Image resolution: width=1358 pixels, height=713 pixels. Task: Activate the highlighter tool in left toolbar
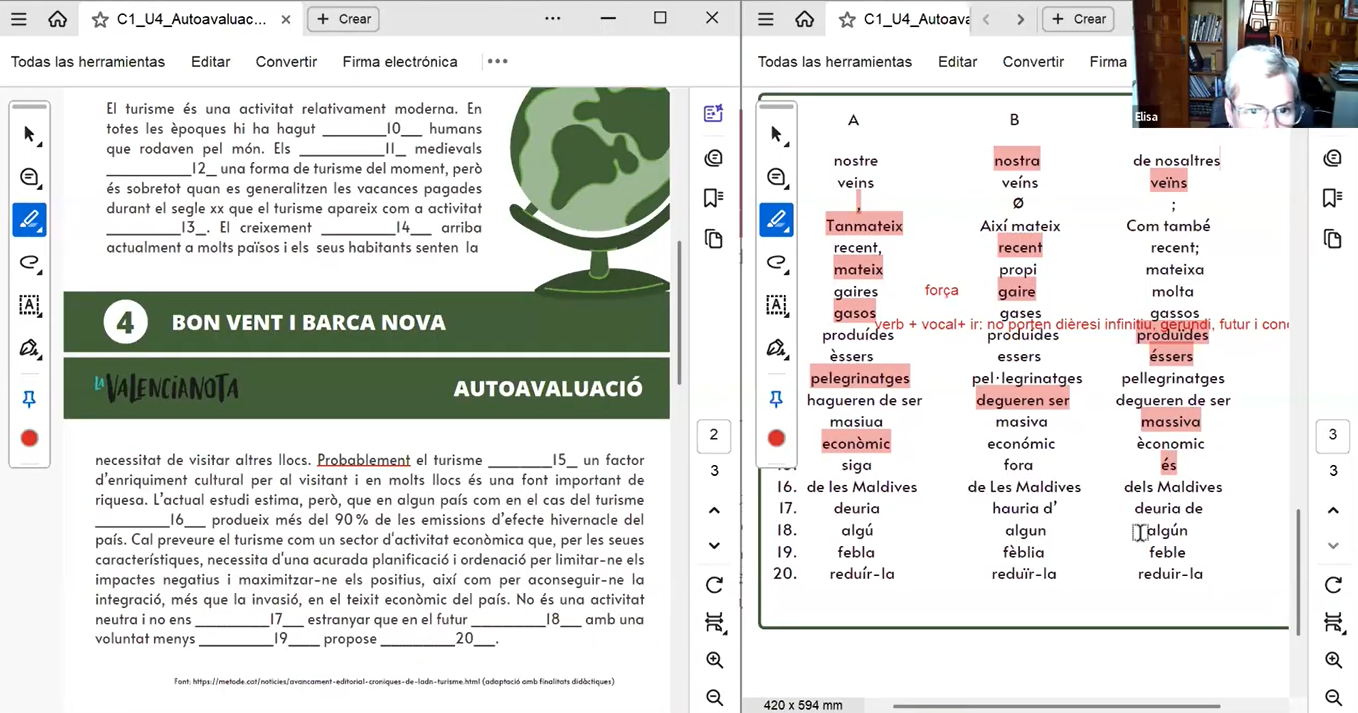(x=29, y=220)
